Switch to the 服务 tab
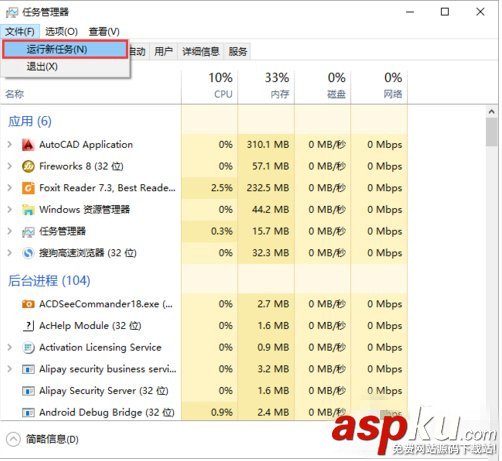The image size is (502, 461). [x=238, y=51]
